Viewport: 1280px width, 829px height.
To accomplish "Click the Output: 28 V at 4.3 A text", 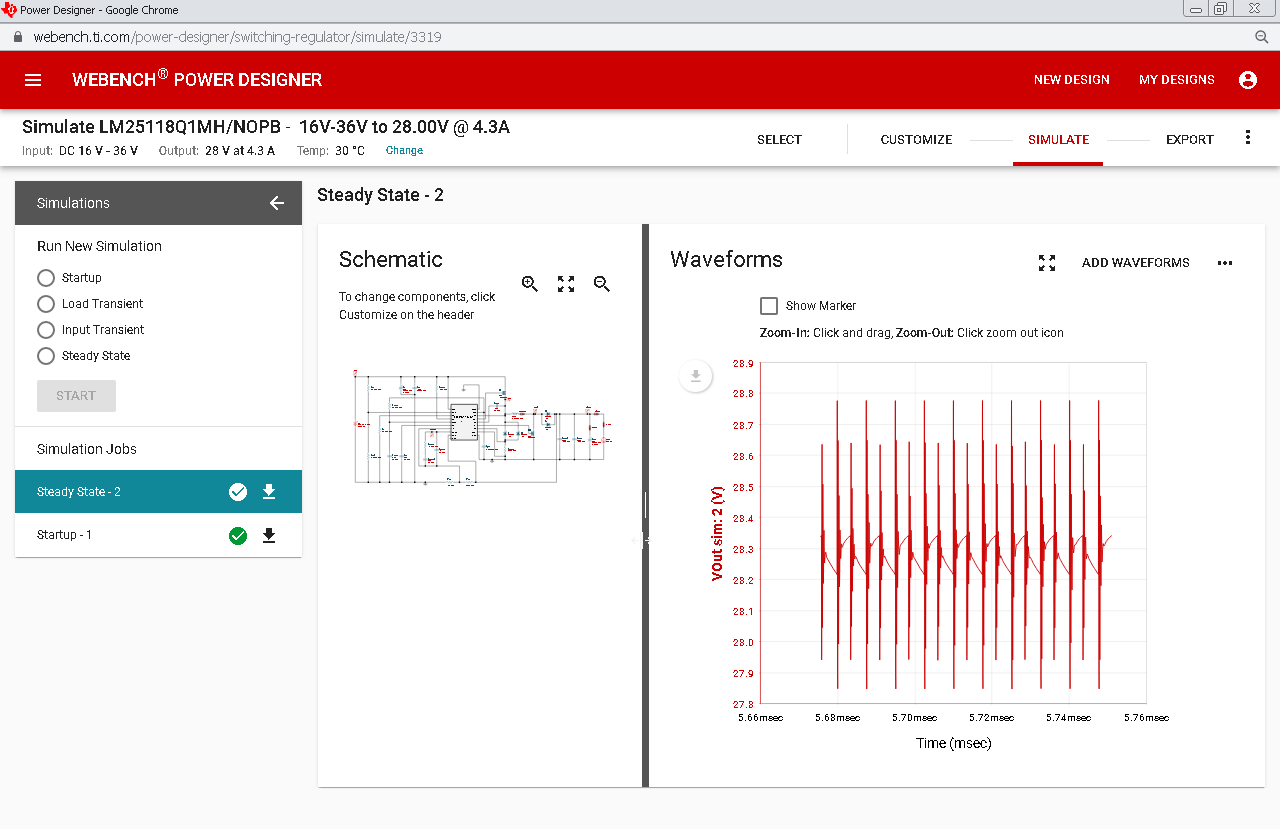I will click(x=217, y=151).
